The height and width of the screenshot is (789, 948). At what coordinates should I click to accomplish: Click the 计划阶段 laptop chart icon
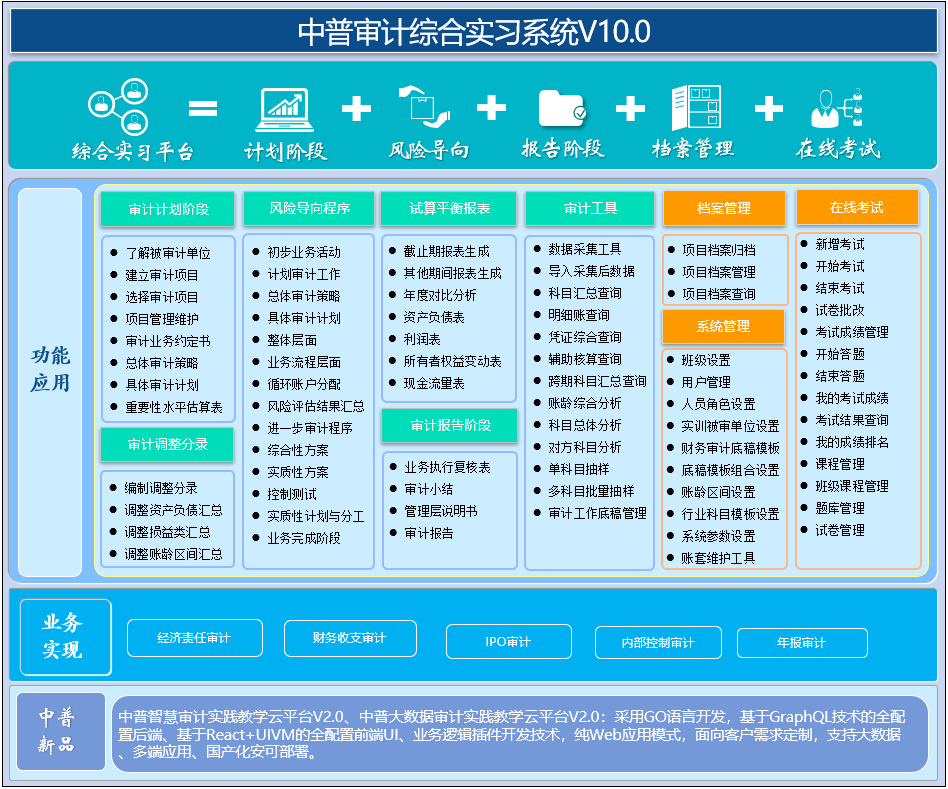coord(284,110)
